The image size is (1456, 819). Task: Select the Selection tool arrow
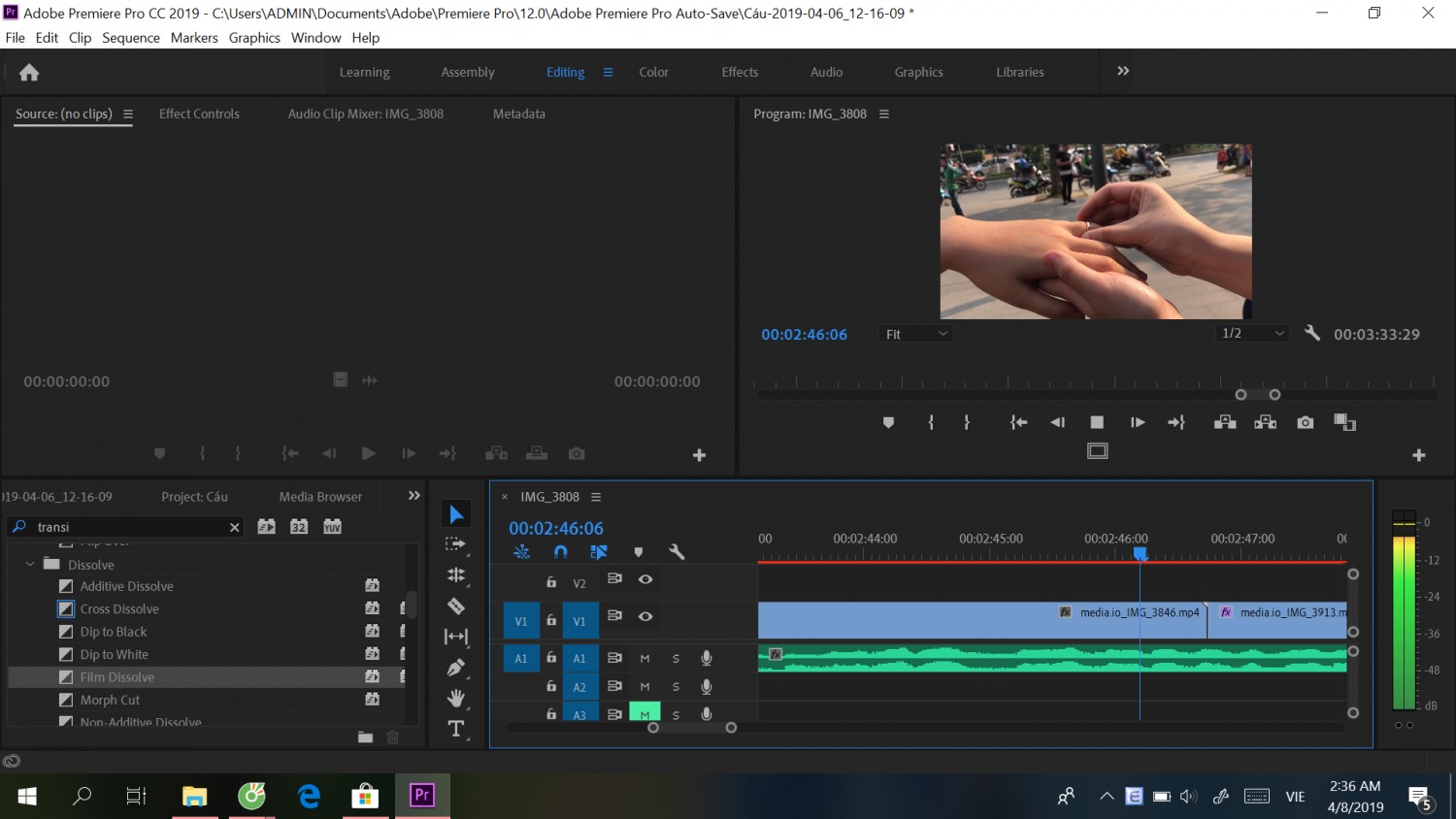click(x=456, y=514)
